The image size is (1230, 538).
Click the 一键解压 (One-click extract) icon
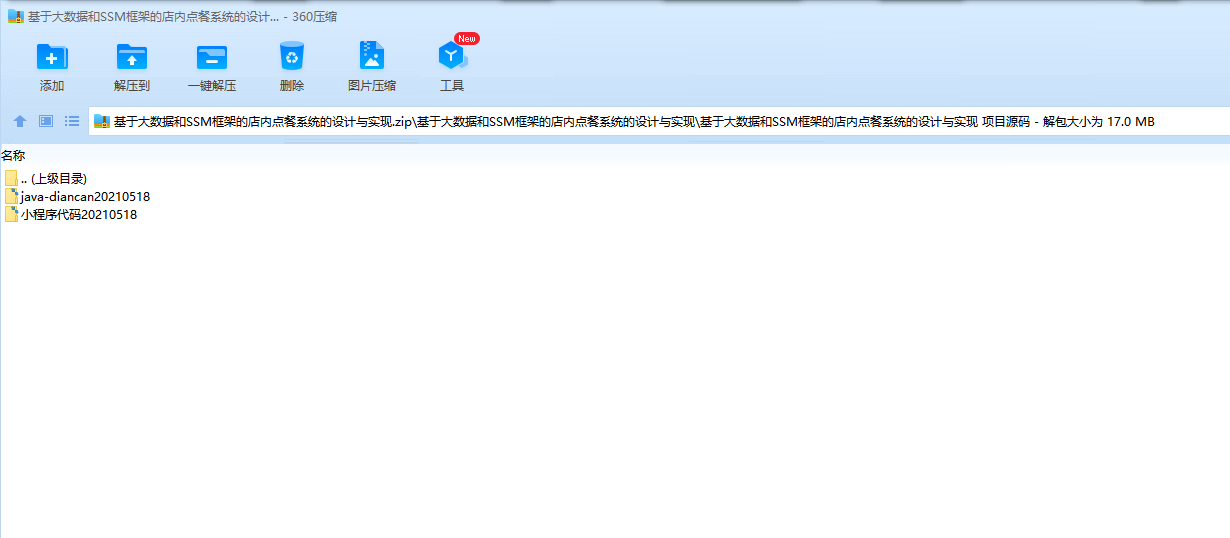pos(212,57)
